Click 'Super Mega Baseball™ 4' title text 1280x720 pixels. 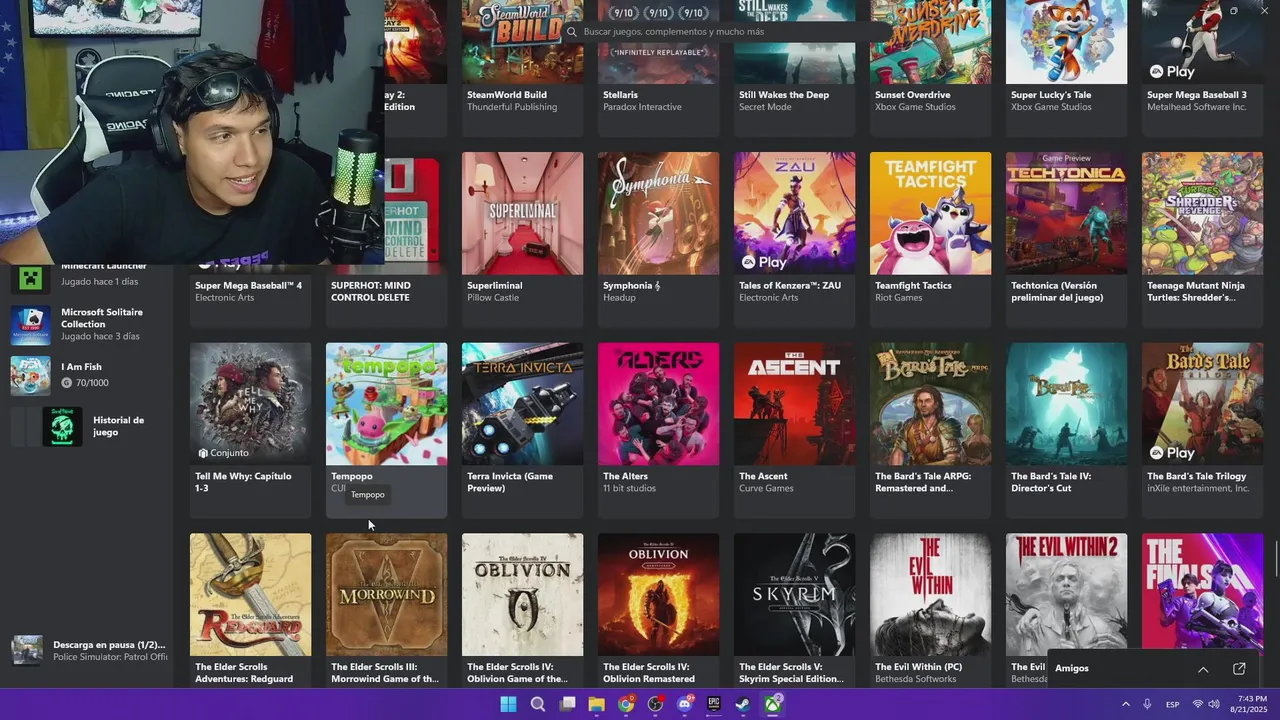248,286
